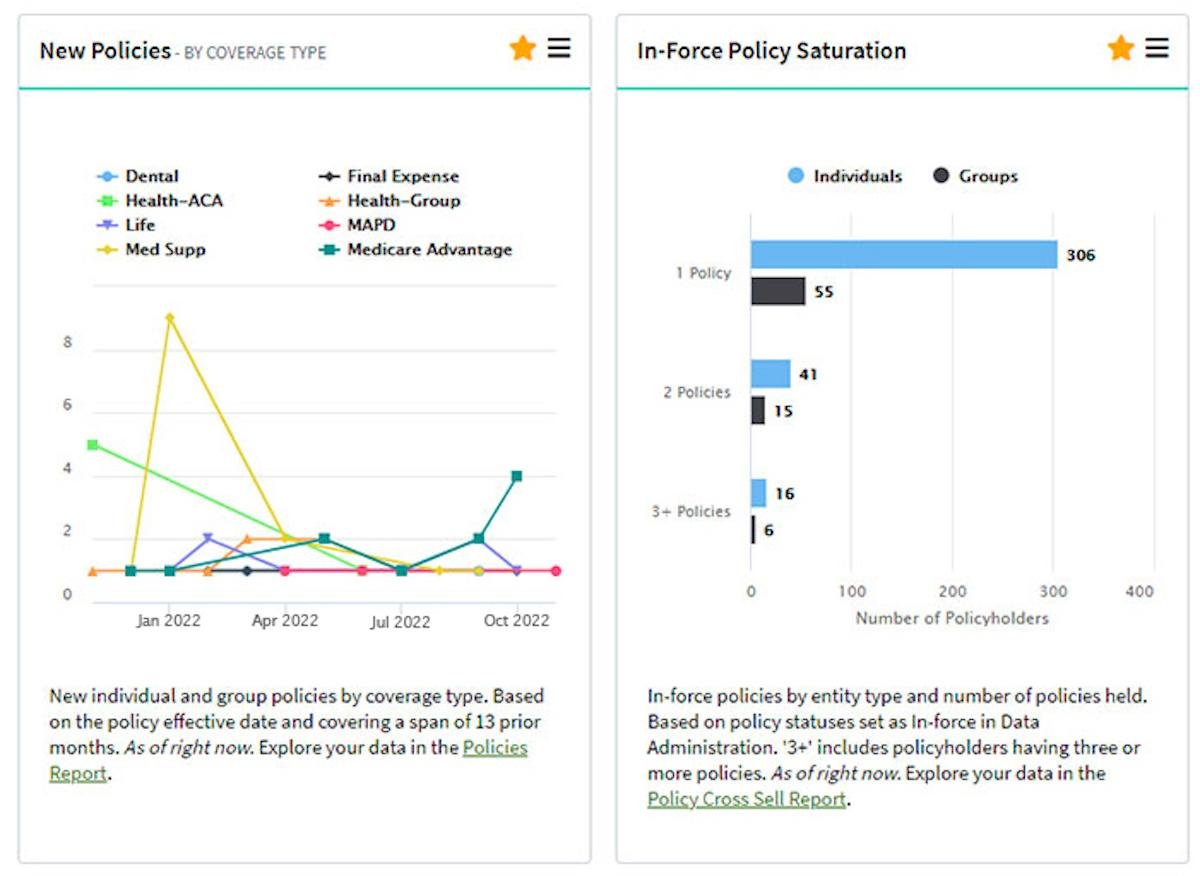This screenshot has height=876, width=1200.
Task: Toggle the Life series legend item
Action: [140, 225]
